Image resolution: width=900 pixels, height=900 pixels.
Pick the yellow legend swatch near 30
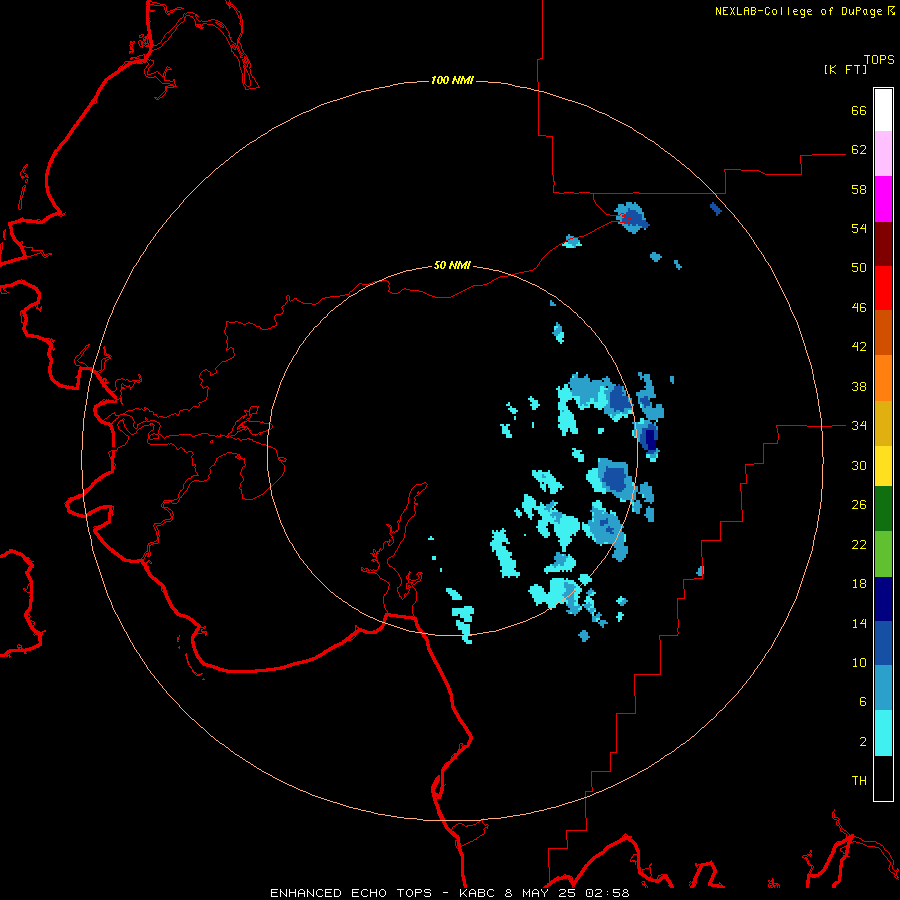883,466
